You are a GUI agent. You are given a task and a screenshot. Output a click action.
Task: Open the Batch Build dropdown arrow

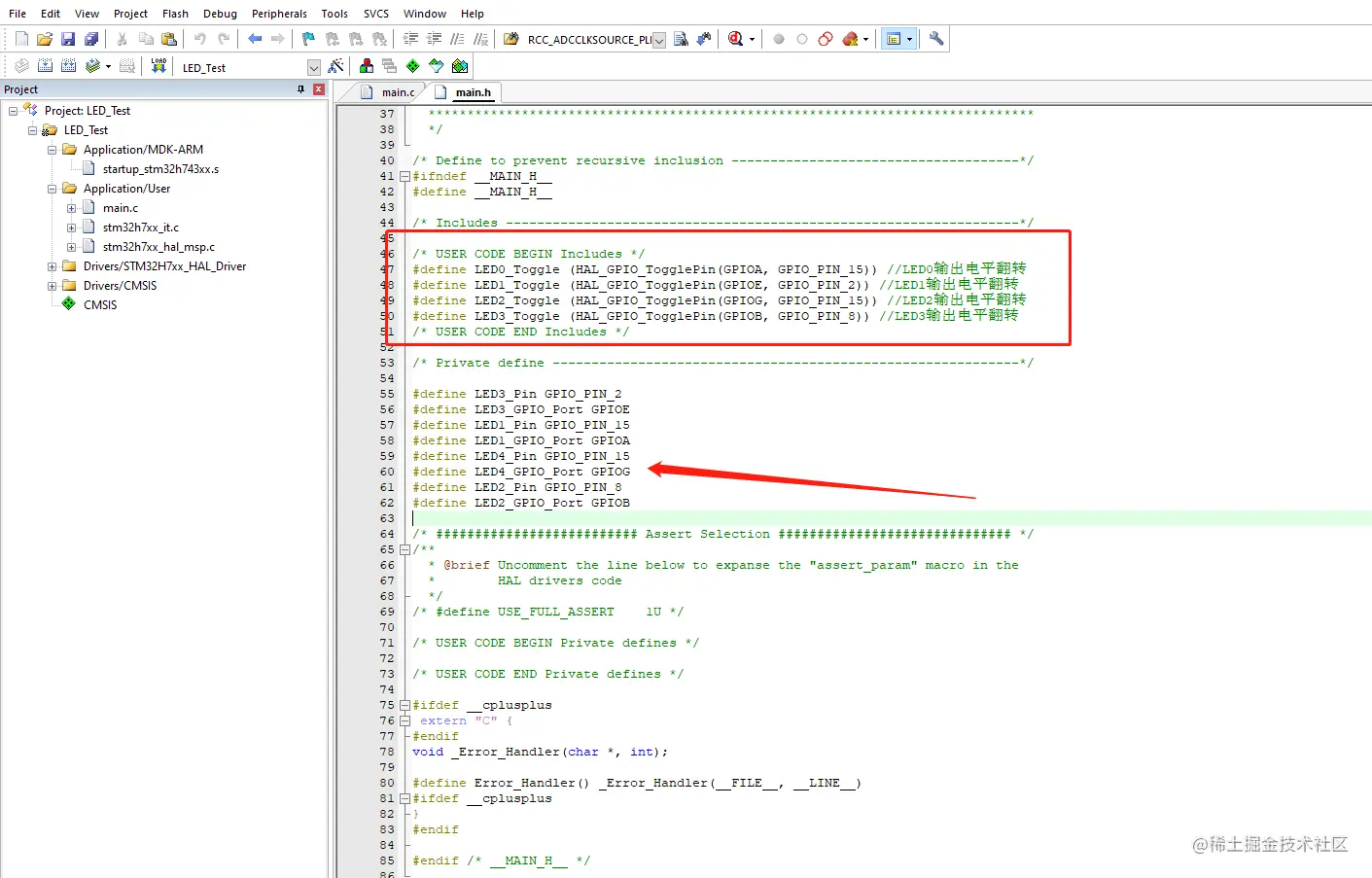pyautogui.click(x=108, y=66)
